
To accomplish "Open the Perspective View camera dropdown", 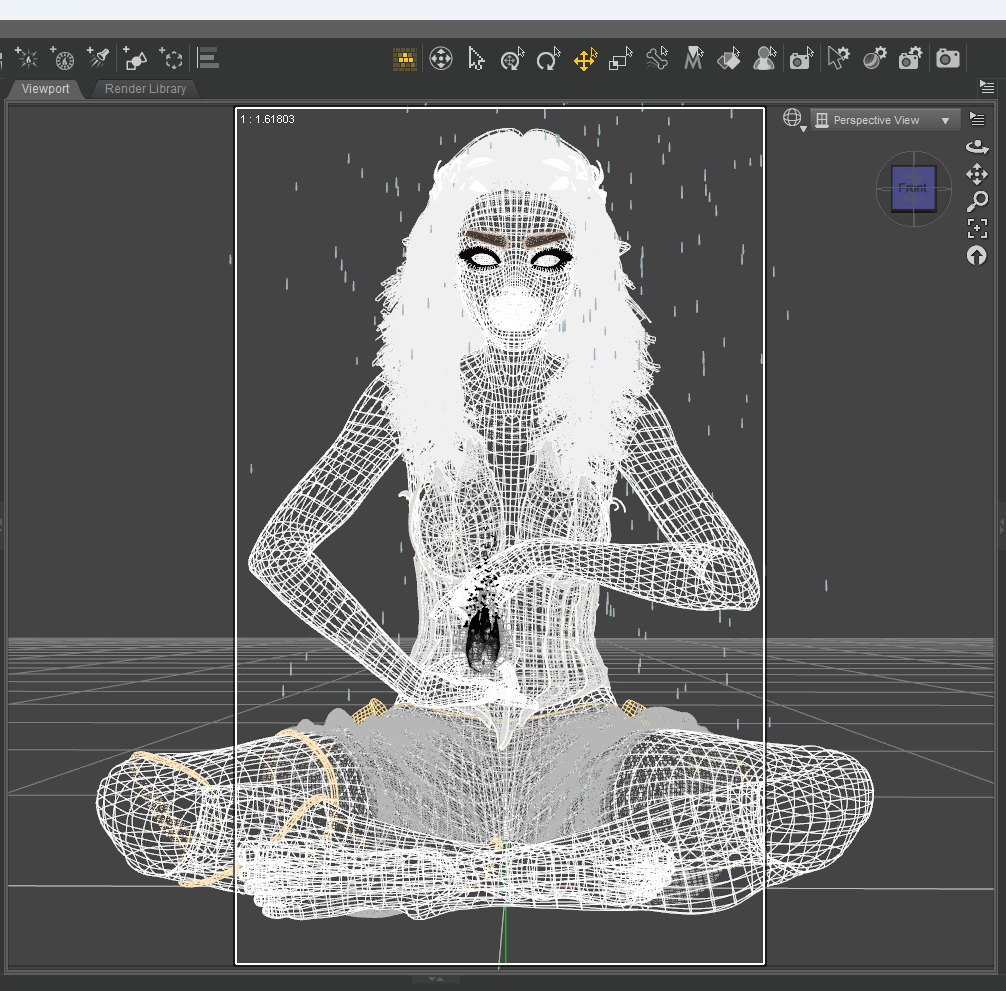I will pyautogui.click(x=885, y=120).
